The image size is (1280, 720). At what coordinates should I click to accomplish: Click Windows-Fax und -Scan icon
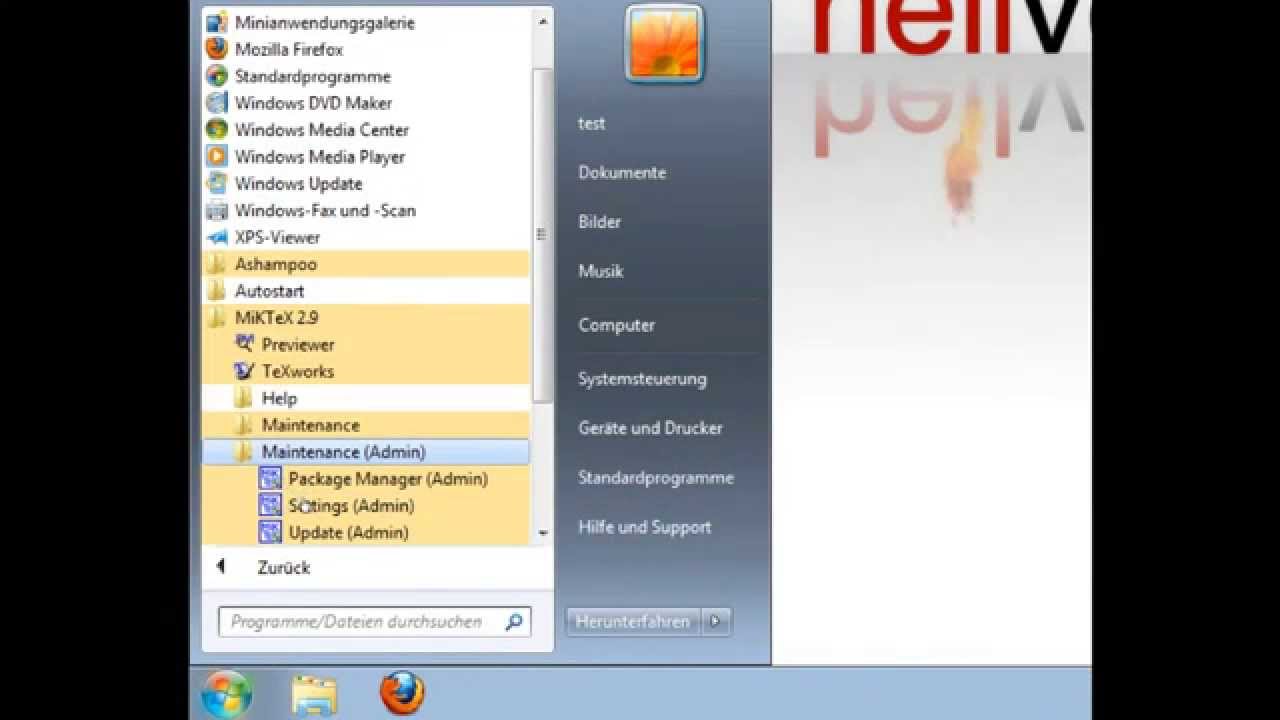click(x=217, y=211)
